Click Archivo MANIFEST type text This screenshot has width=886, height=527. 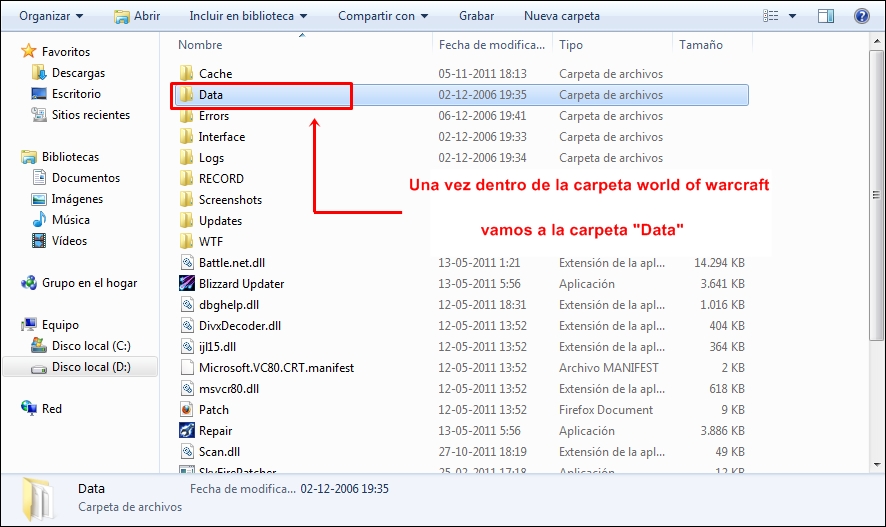(609, 368)
